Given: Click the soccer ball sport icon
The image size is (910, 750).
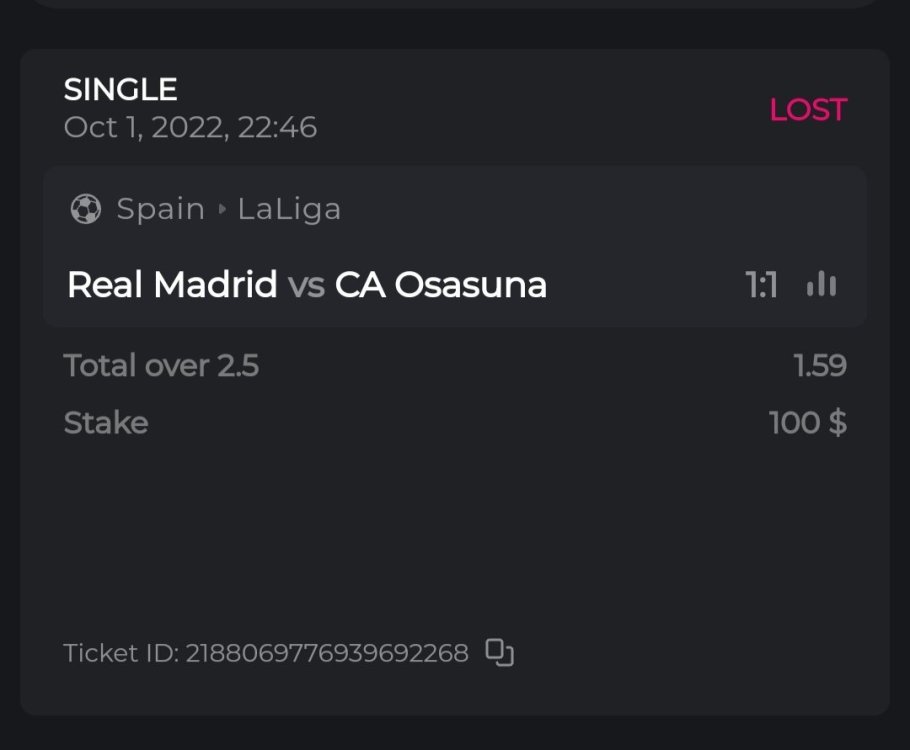Looking at the screenshot, I should tap(86, 209).
